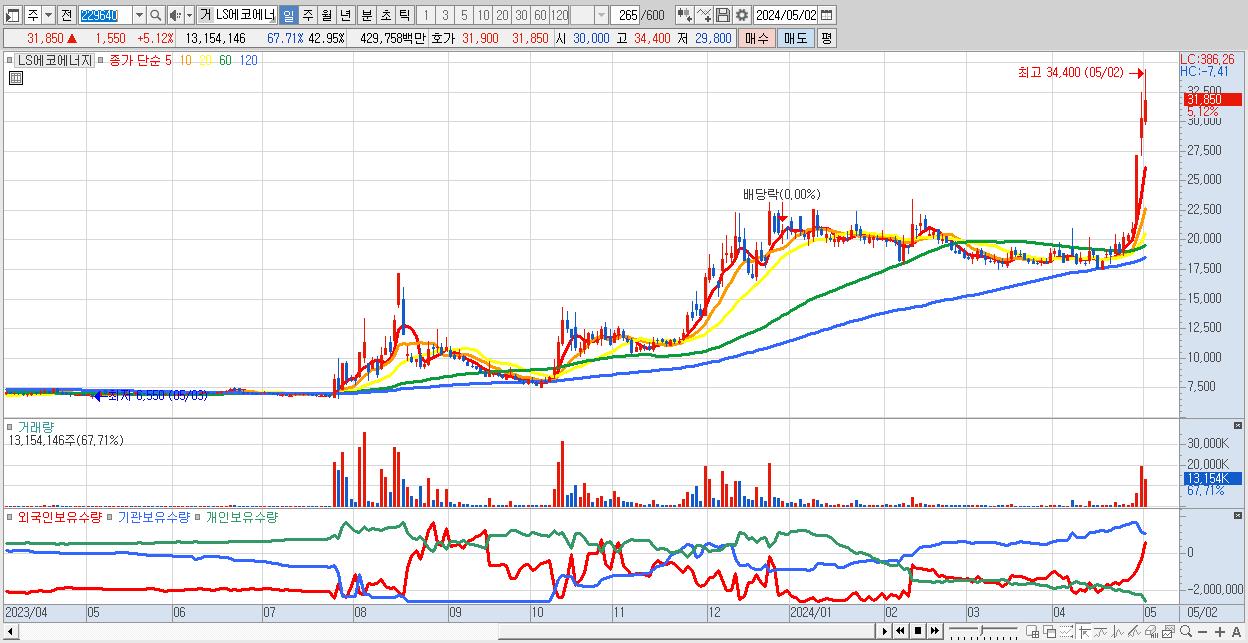1248x643 pixels.
Task: Choose interval button 10
Action: pyautogui.click(x=483, y=15)
